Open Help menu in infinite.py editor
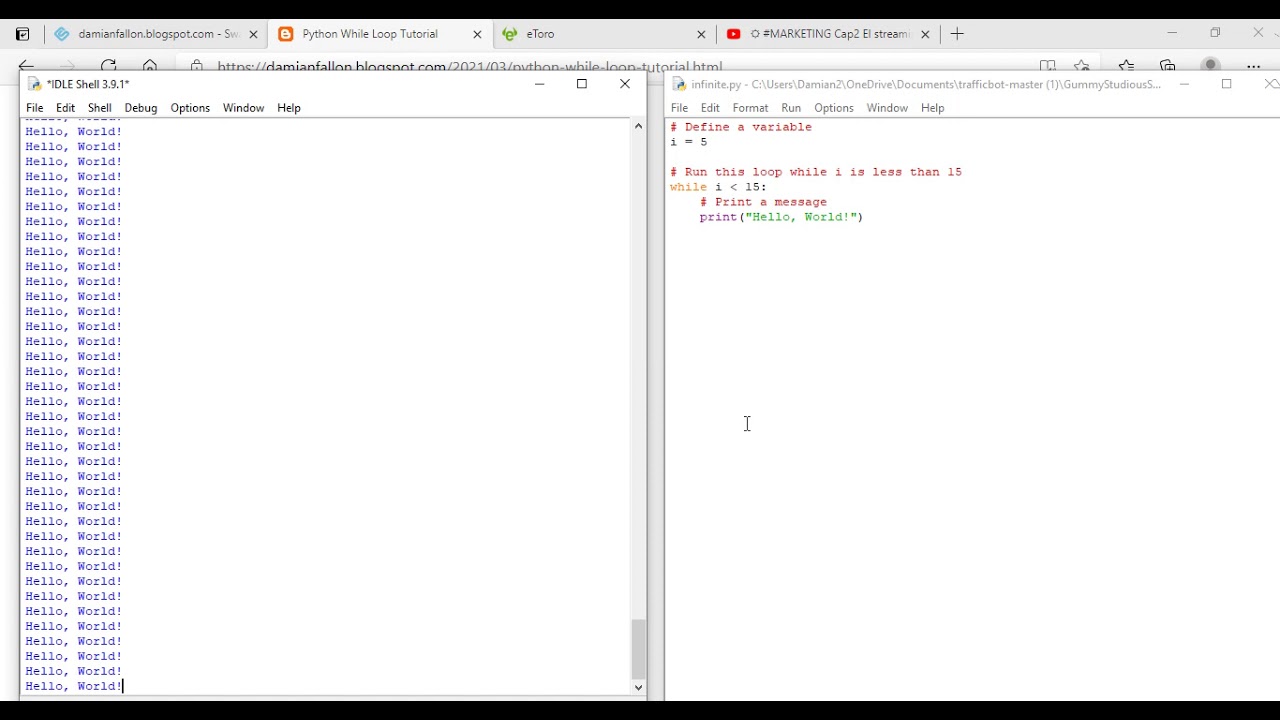This screenshot has height=720, width=1280. 932,108
